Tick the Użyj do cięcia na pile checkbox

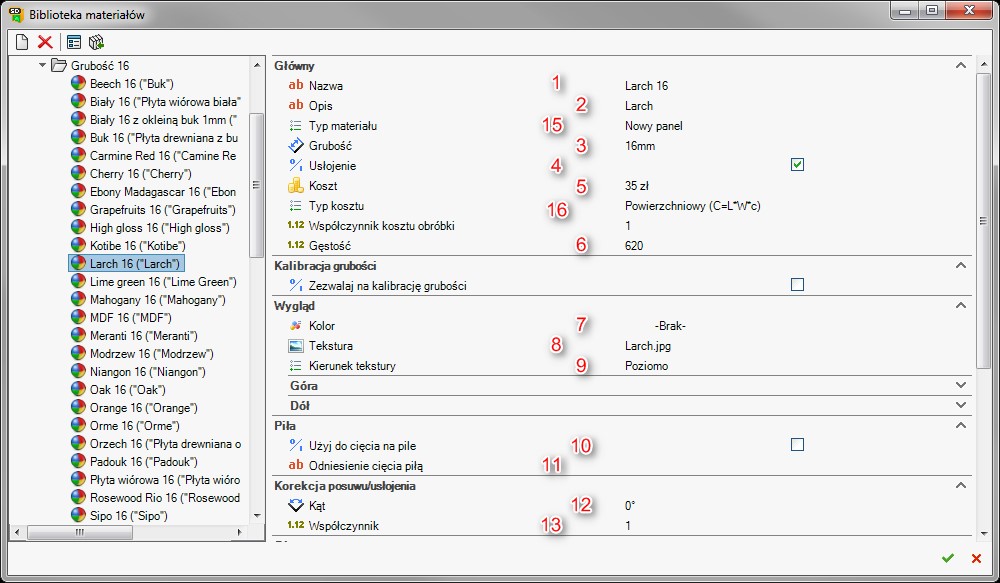(797, 444)
